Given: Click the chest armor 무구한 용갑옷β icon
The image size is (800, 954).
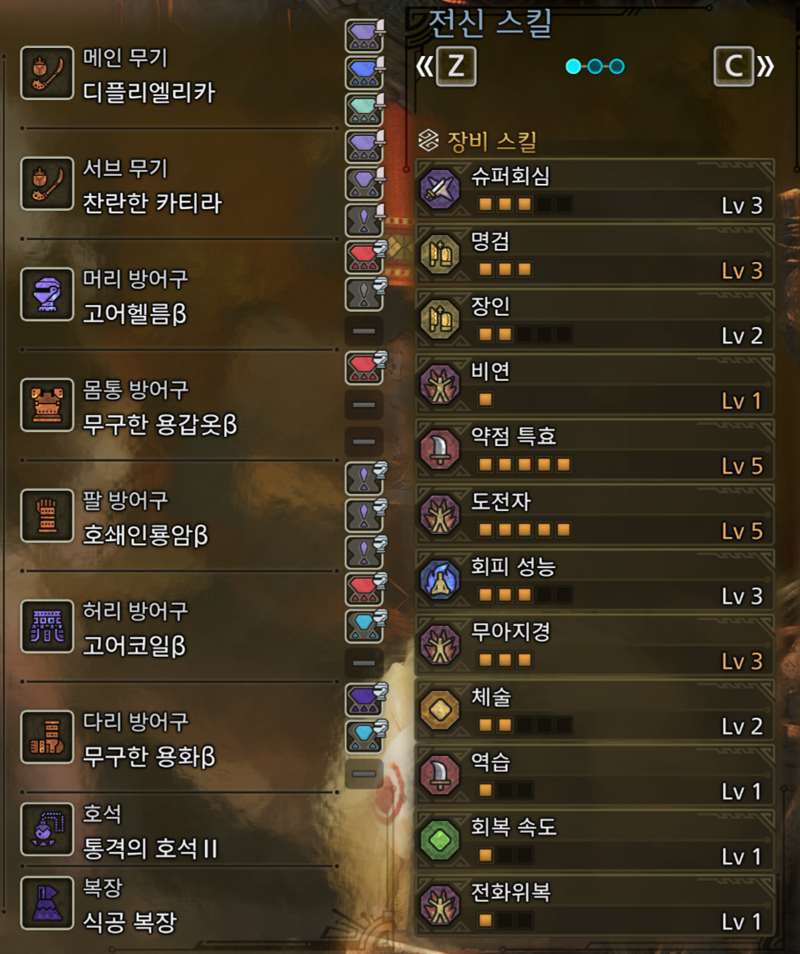Looking at the screenshot, I should click(47, 405).
